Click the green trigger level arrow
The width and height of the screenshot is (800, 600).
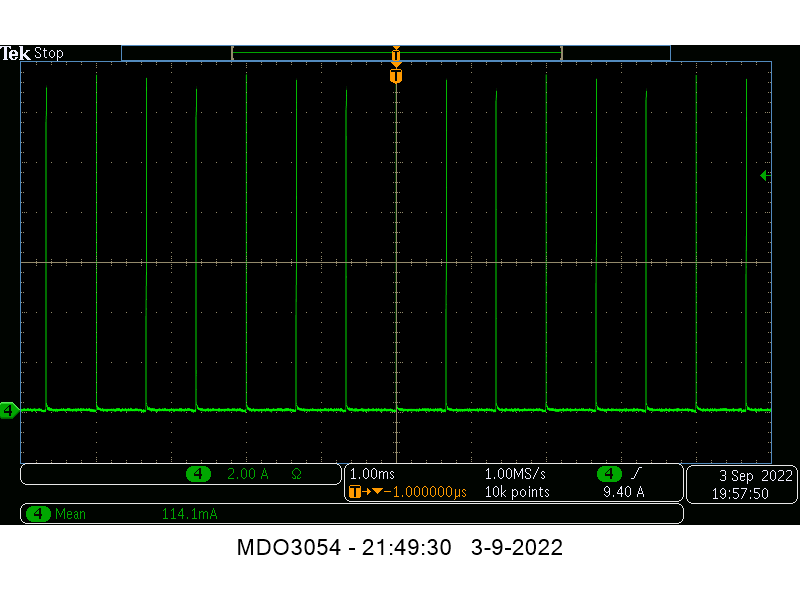point(764,176)
